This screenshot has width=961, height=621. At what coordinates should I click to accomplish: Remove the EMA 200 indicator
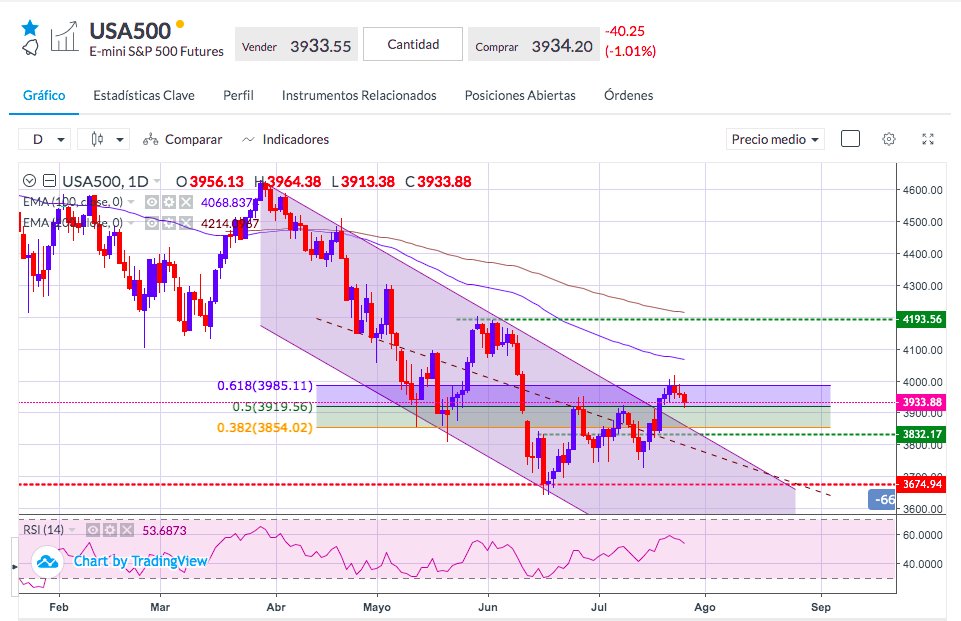pyautogui.click(x=186, y=223)
